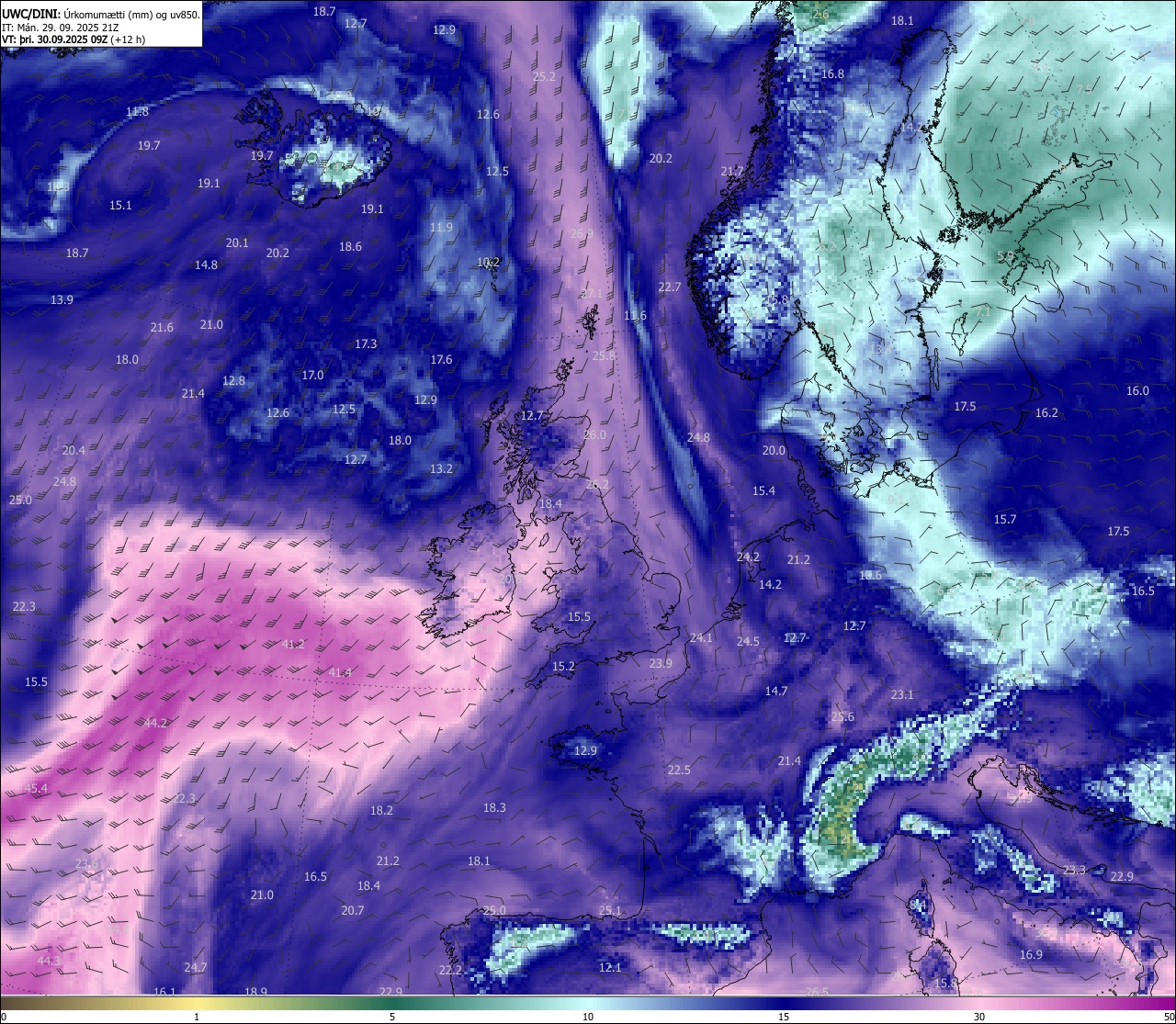Click the 44.3 value on the map

(x=49, y=961)
